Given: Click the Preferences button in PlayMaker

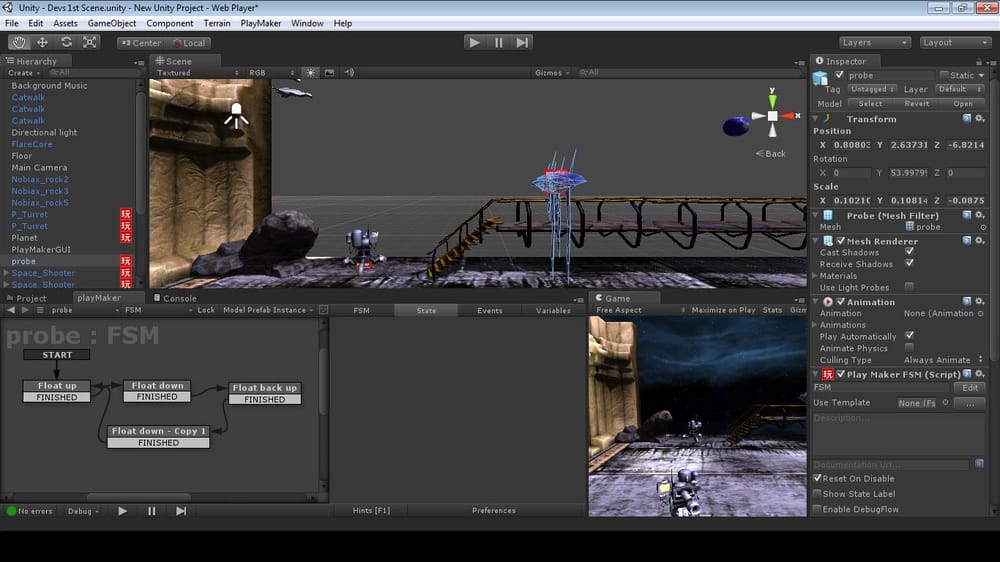Looking at the screenshot, I should 494,510.
